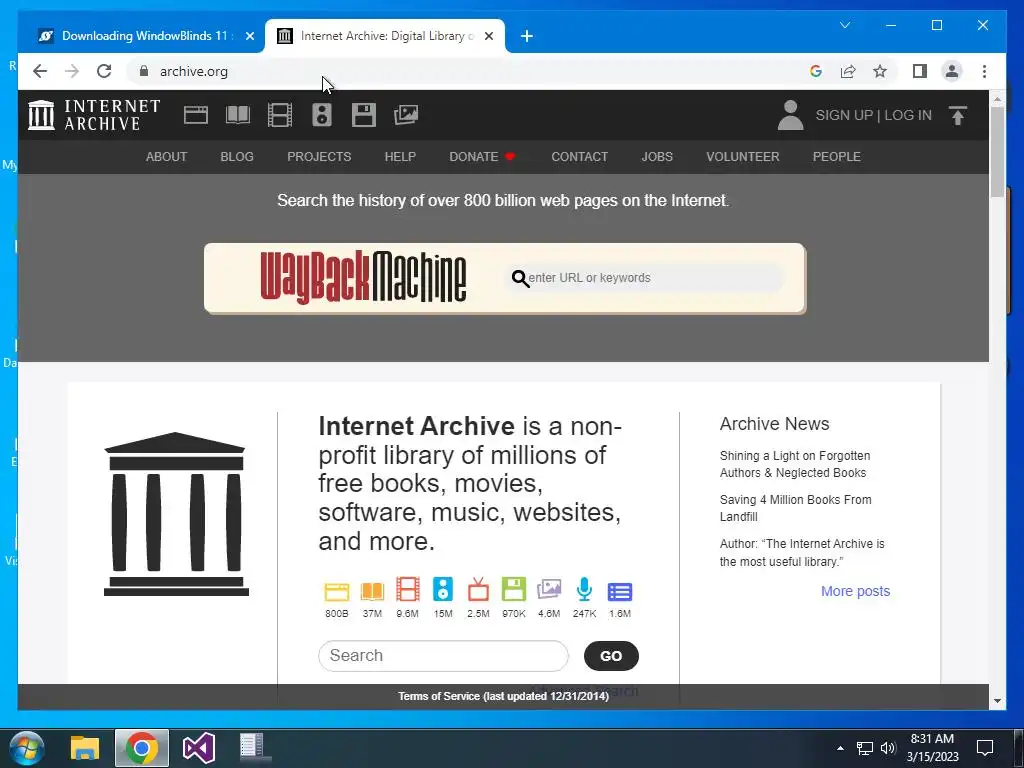Viewport: 1024px width, 768px height.
Task: Click the LOG IN link
Action: 908,115
